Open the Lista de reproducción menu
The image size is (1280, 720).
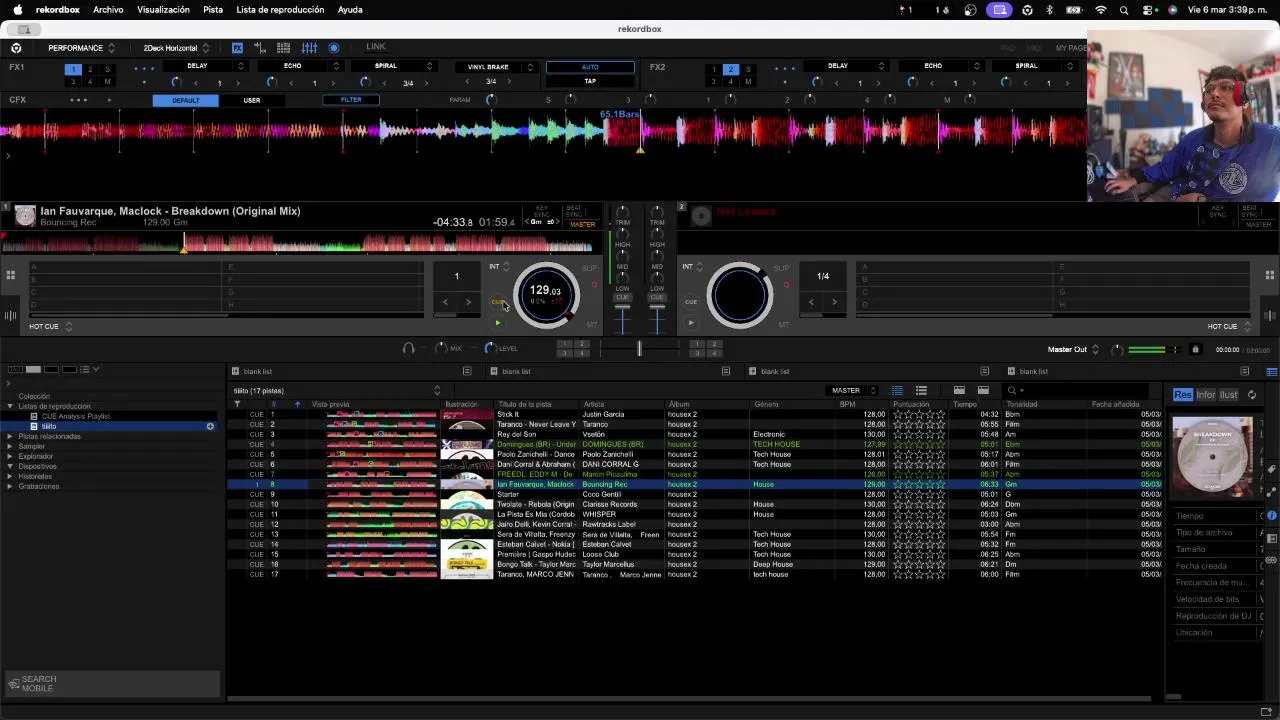tap(280, 10)
